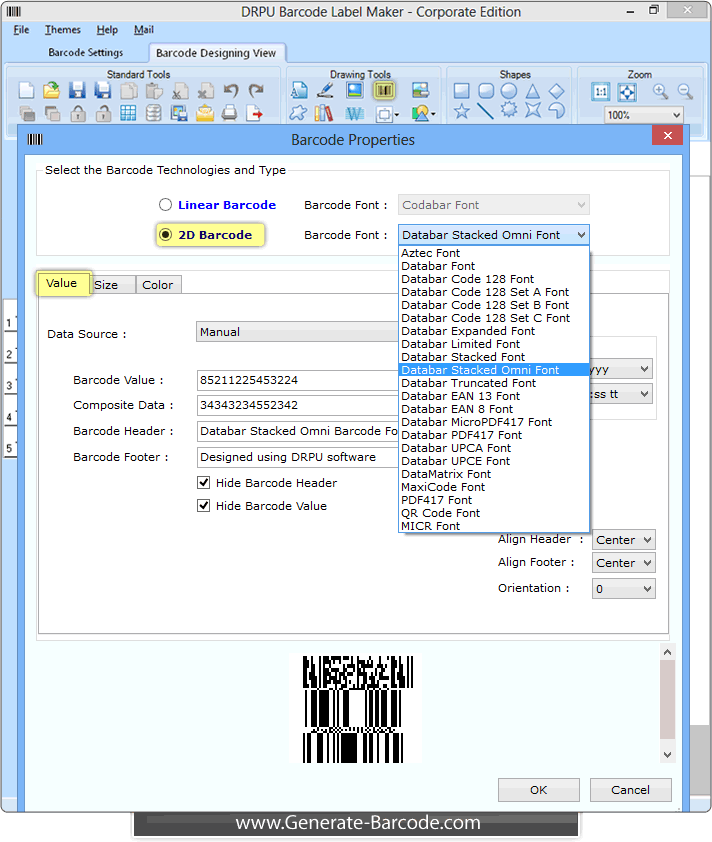Select the line shape tool
712x842 pixels.
(x=485, y=111)
